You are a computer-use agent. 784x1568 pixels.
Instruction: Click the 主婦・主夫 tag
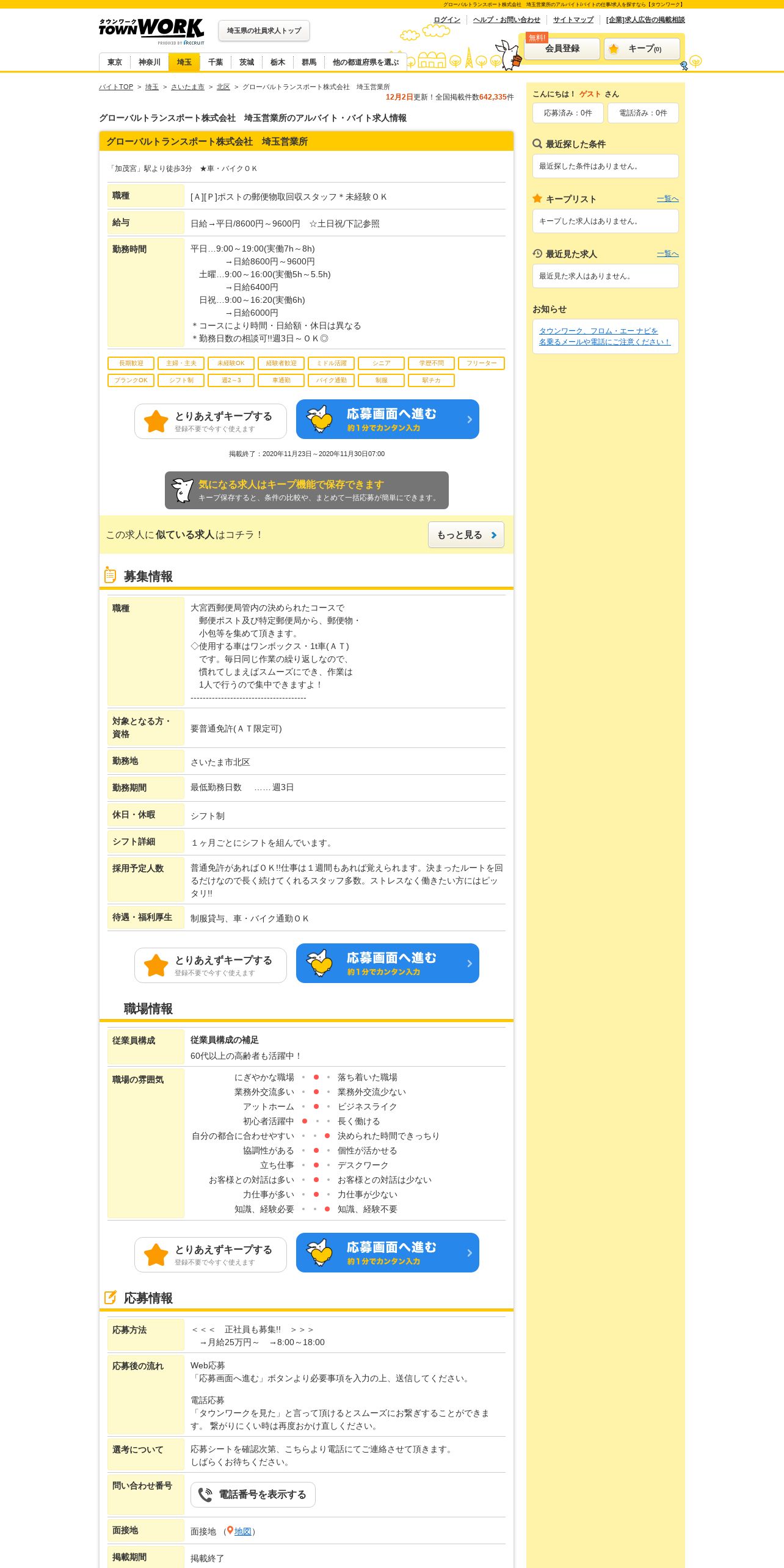tap(181, 363)
